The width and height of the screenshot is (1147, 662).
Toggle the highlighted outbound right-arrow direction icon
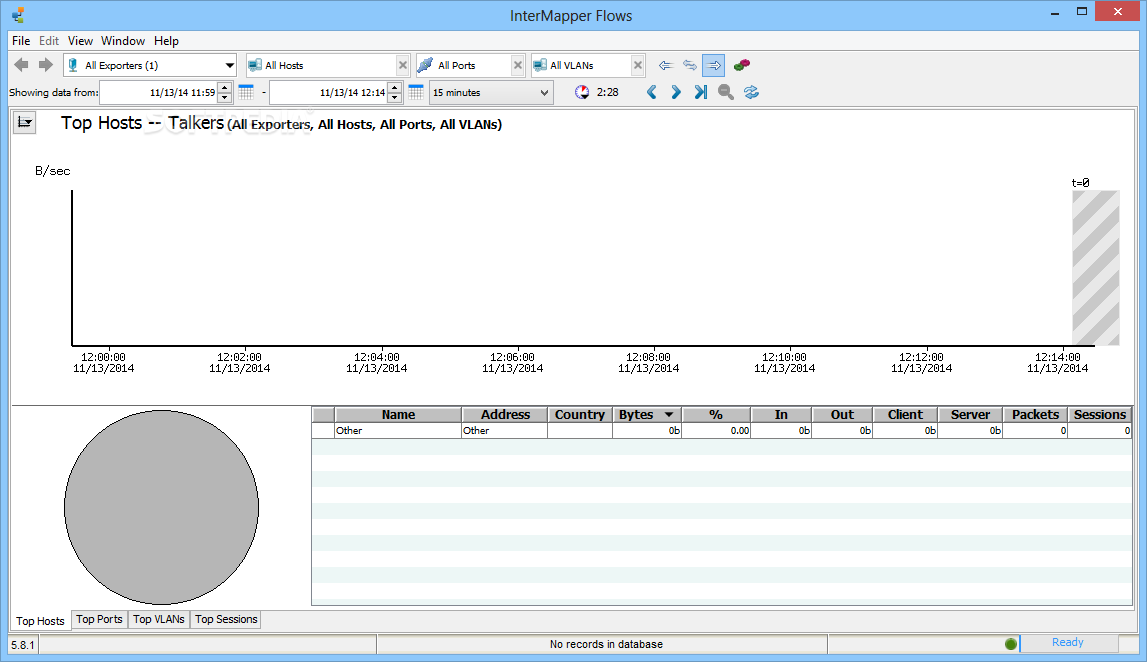click(714, 65)
